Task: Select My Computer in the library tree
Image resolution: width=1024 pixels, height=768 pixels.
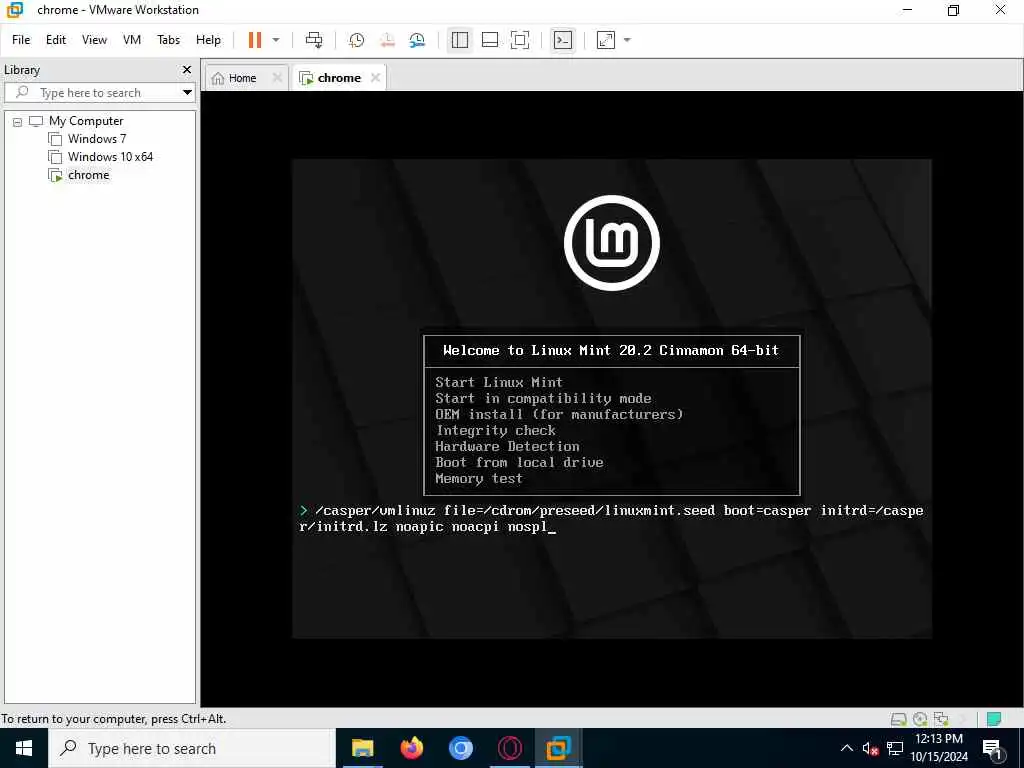Action: coord(86,121)
